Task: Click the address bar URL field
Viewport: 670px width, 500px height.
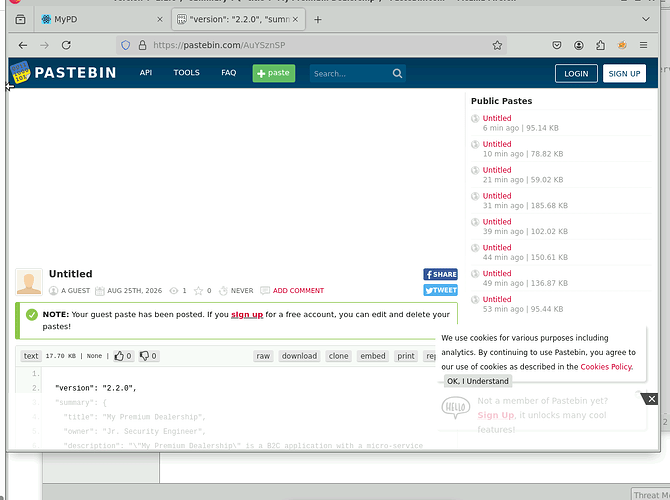Action: (311, 45)
